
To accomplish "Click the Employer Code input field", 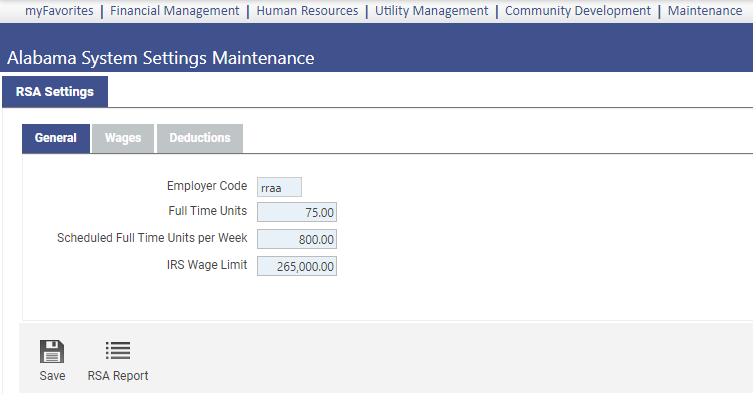I will tap(279, 187).
